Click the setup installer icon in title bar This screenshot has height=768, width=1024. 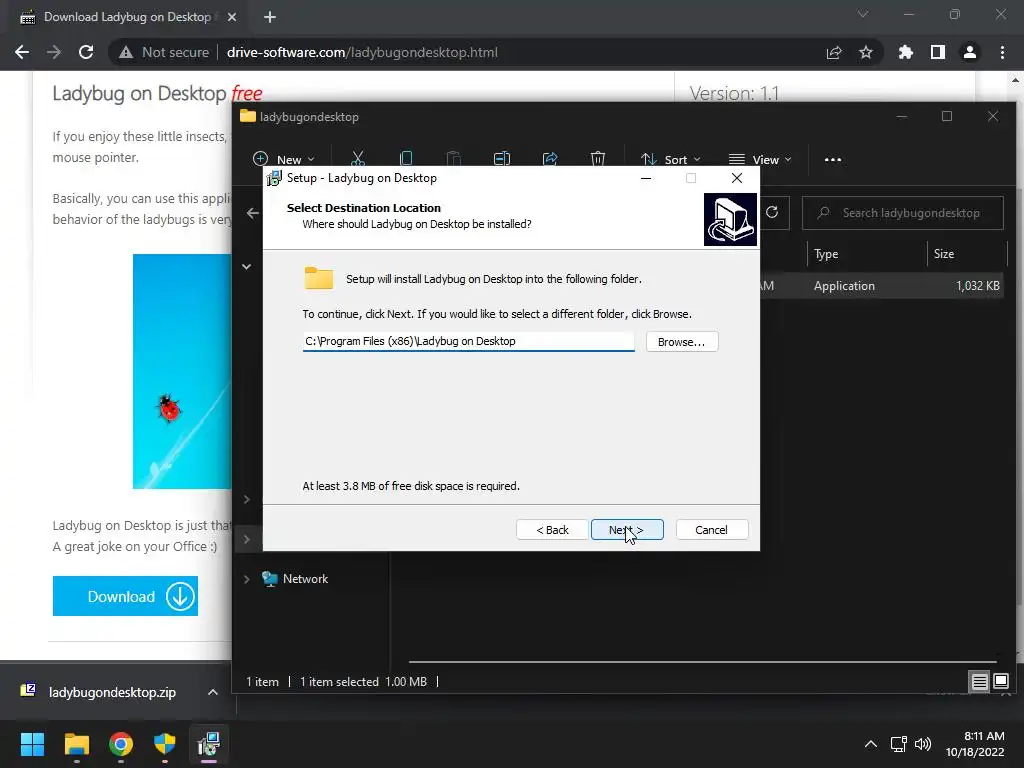coord(274,178)
